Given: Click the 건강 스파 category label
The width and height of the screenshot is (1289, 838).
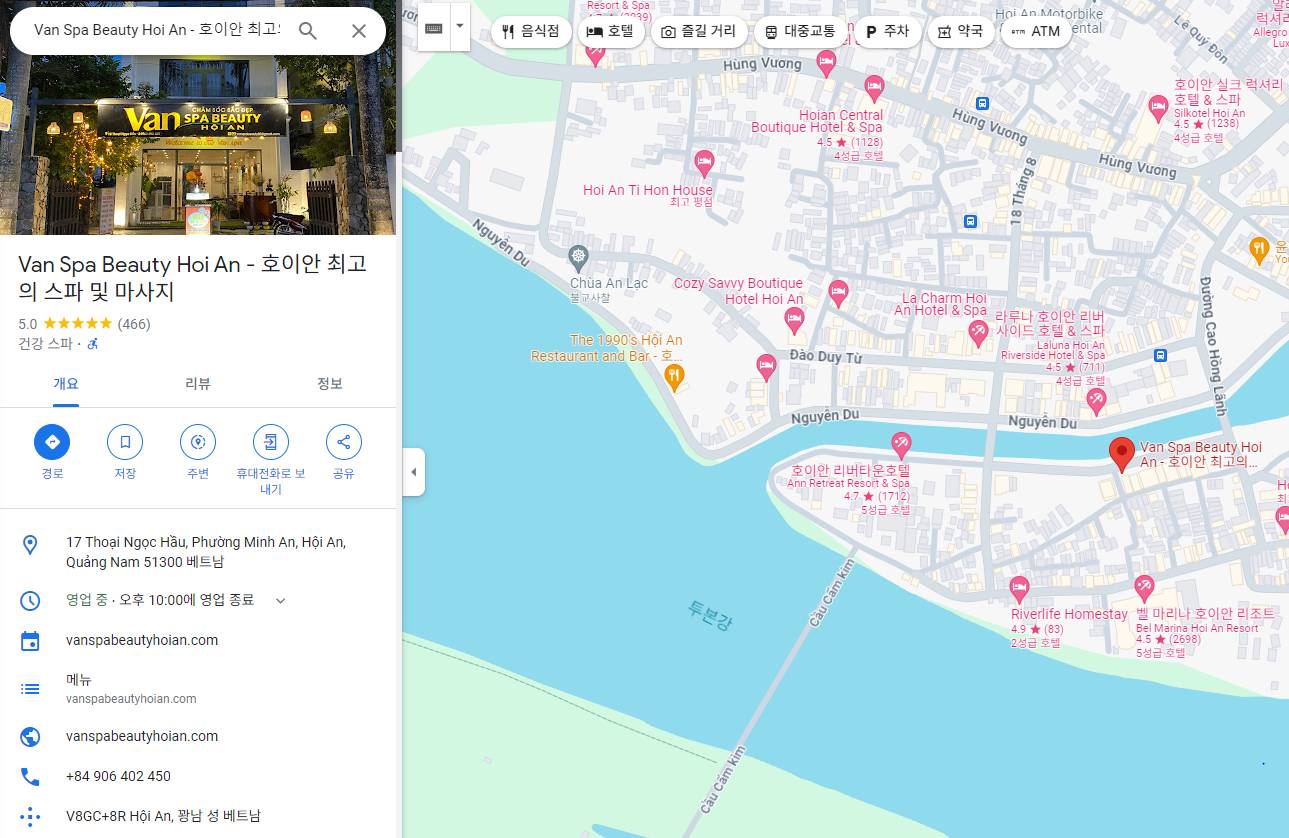Looking at the screenshot, I should click(45, 344).
